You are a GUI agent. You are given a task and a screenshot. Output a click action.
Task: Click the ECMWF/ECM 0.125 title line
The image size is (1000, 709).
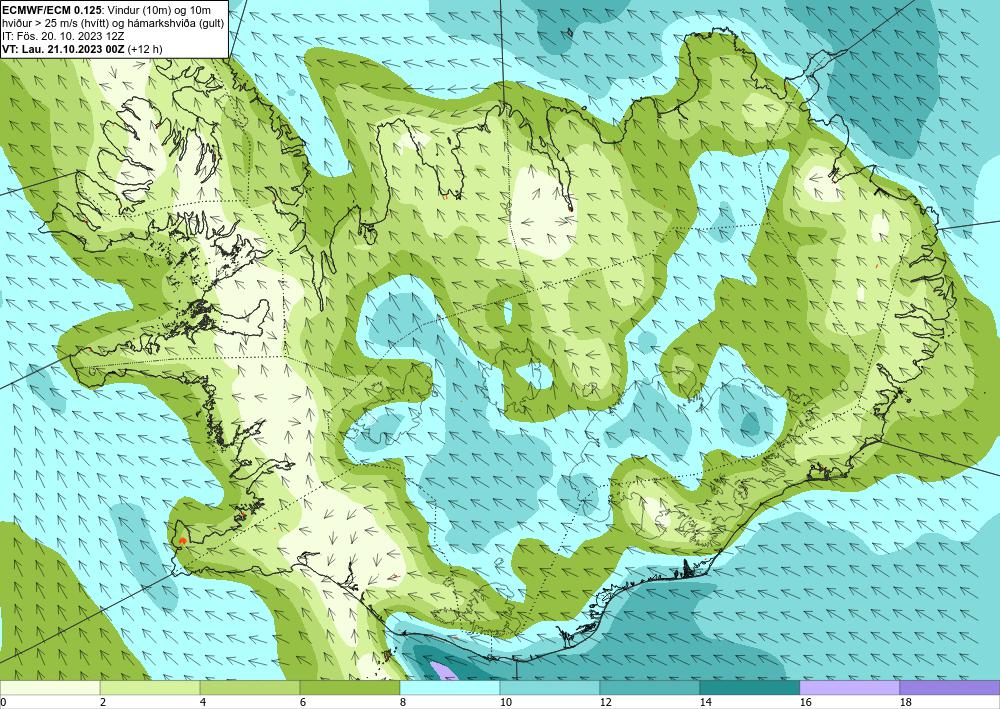coord(107,10)
